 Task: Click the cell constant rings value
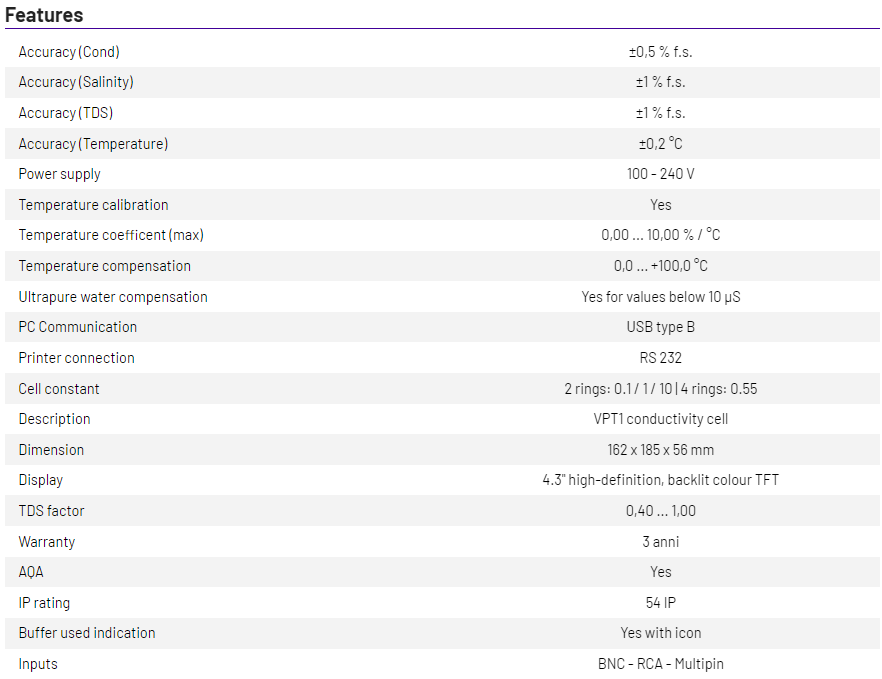pyautogui.click(x=660, y=389)
